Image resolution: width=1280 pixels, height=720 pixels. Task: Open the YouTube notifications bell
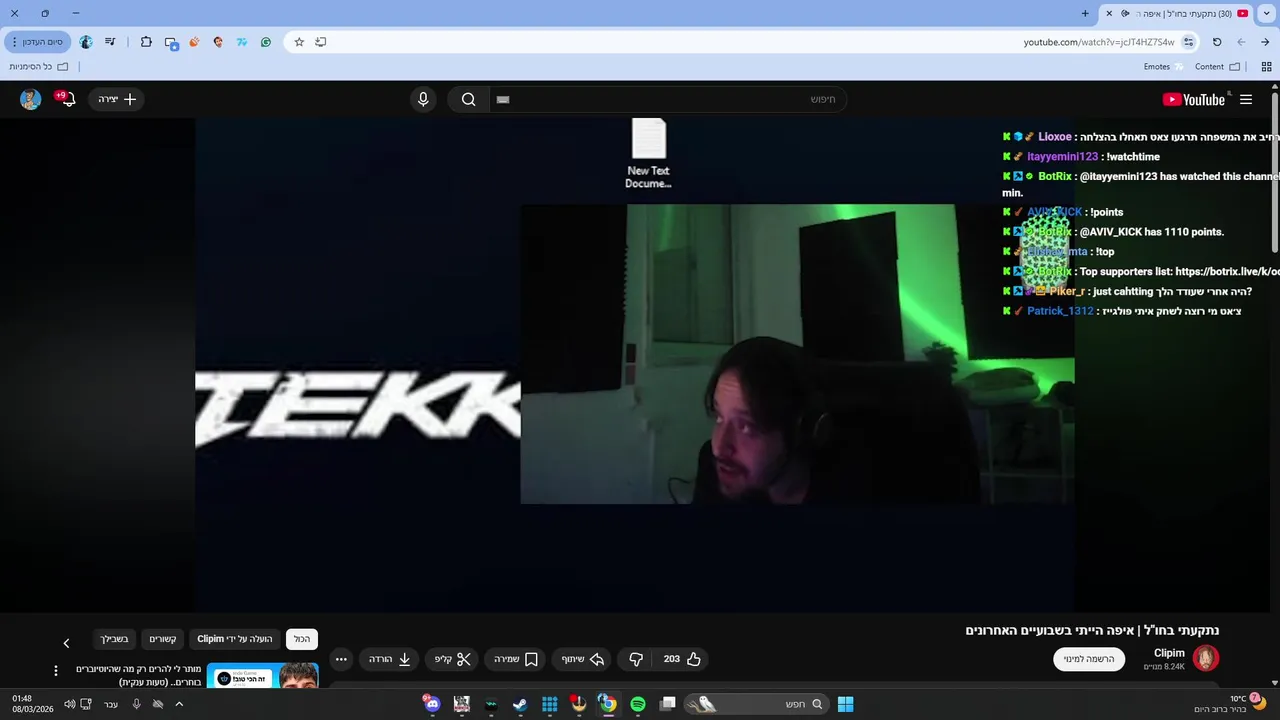[x=67, y=99]
